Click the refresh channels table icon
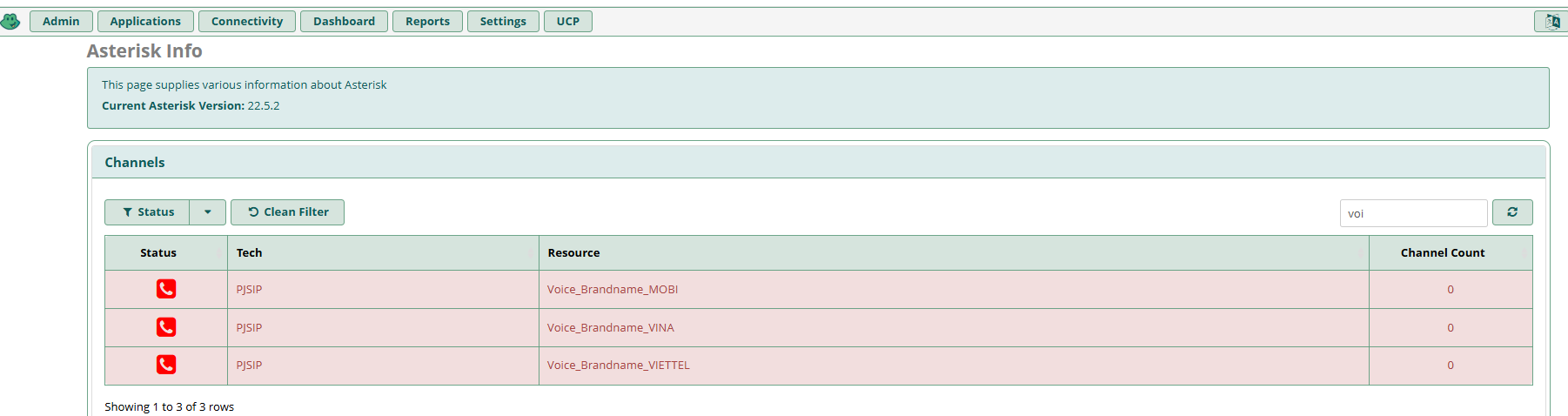1568x416 pixels. click(x=1512, y=212)
